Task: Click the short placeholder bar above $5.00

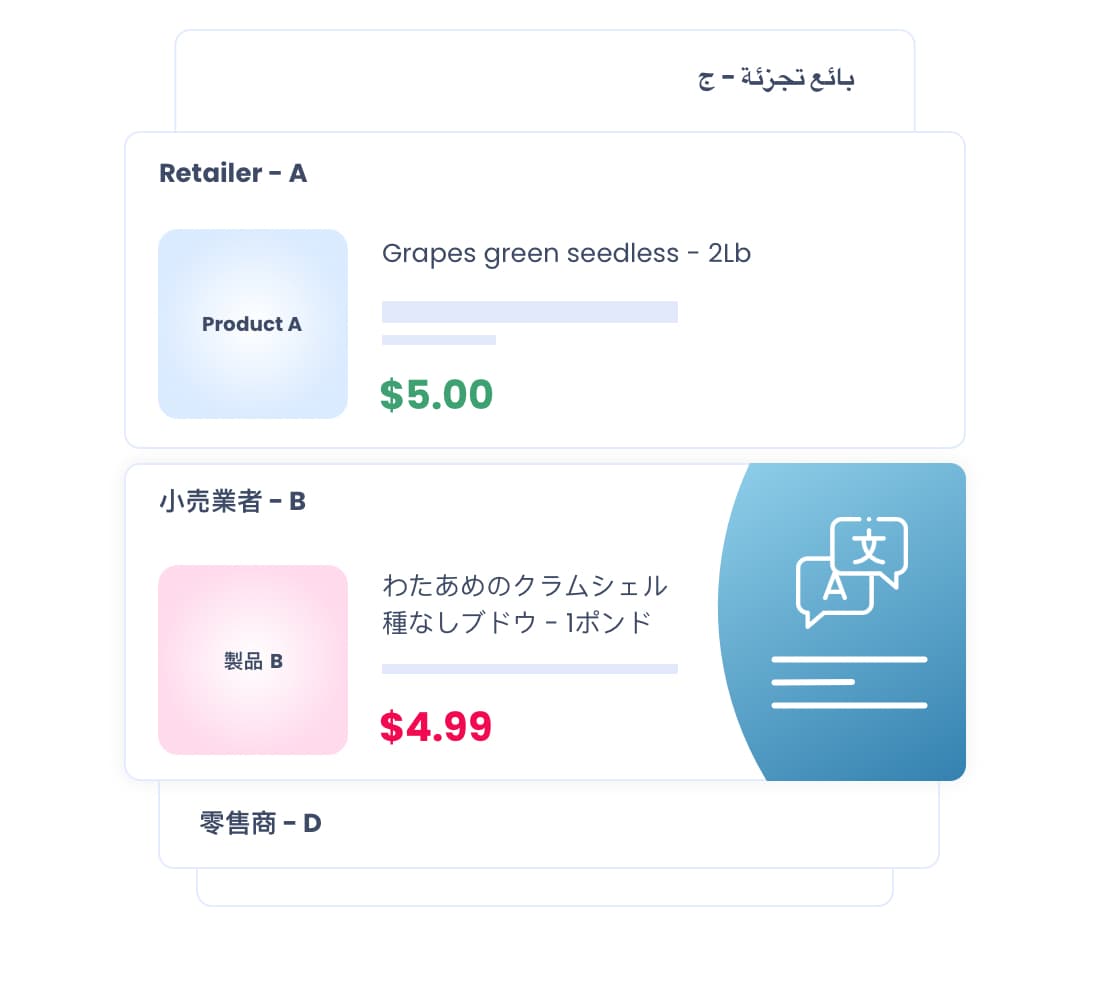Action: (x=439, y=340)
